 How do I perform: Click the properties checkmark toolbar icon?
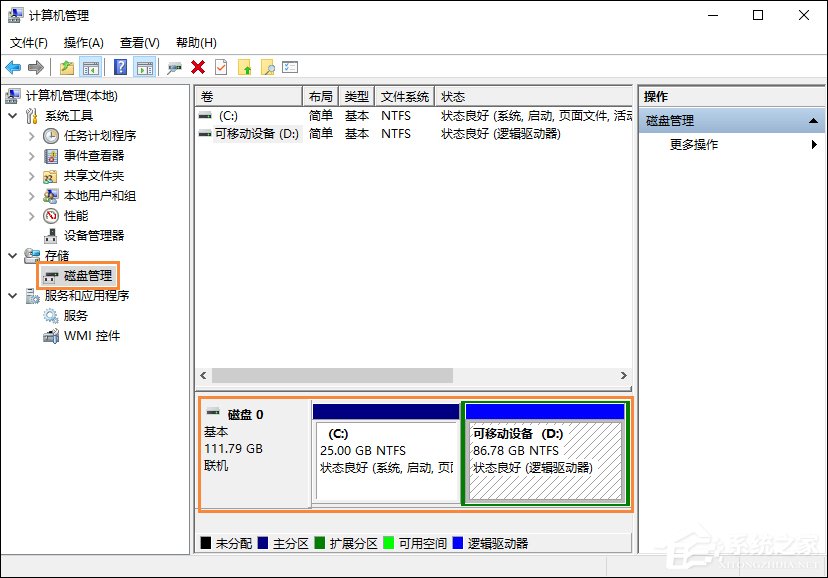point(219,67)
